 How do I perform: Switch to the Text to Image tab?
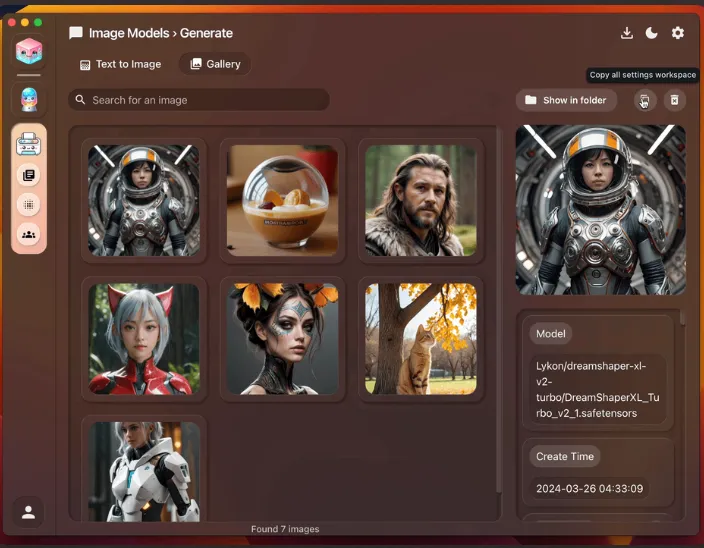(x=120, y=64)
